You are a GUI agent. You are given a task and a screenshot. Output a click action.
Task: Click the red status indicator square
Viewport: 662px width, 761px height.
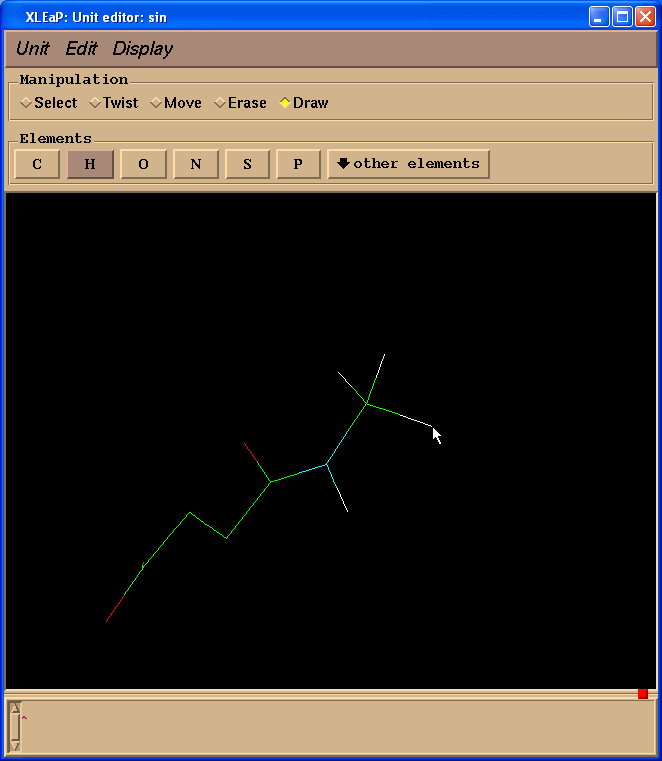pos(643,694)
